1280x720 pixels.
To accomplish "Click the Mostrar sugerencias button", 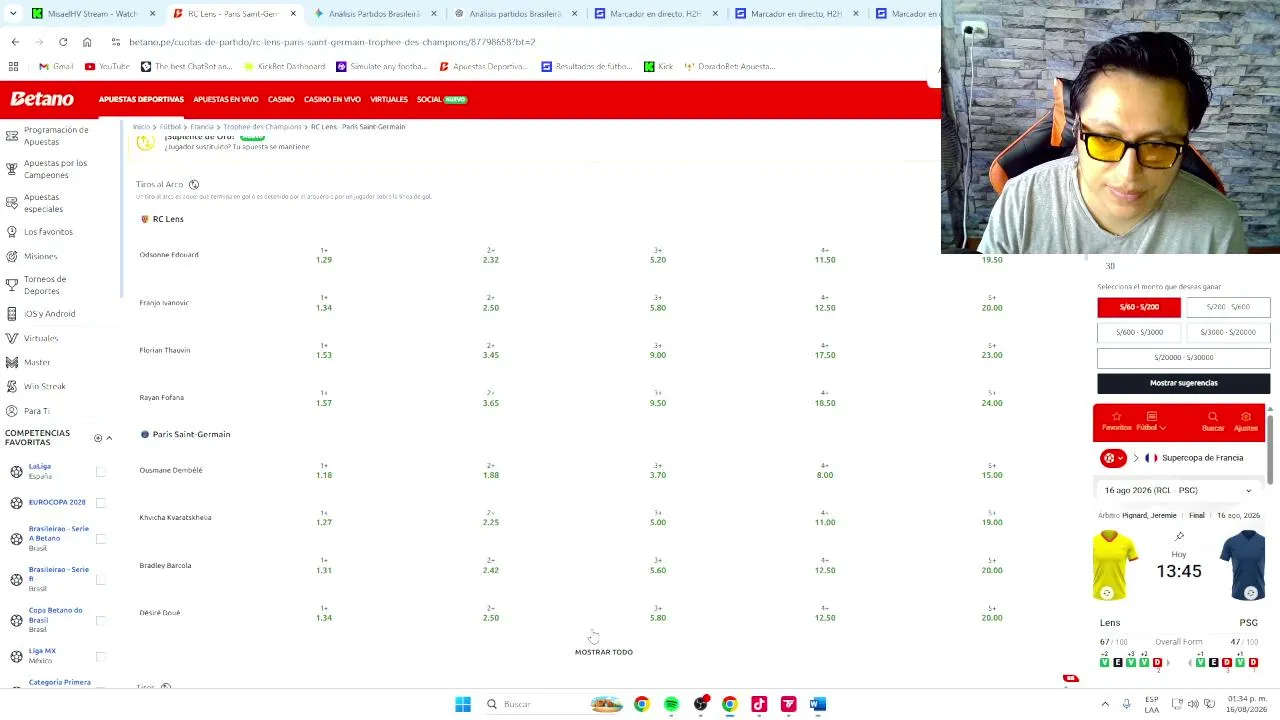I will pyautogui.click(x=1184, y=383).
